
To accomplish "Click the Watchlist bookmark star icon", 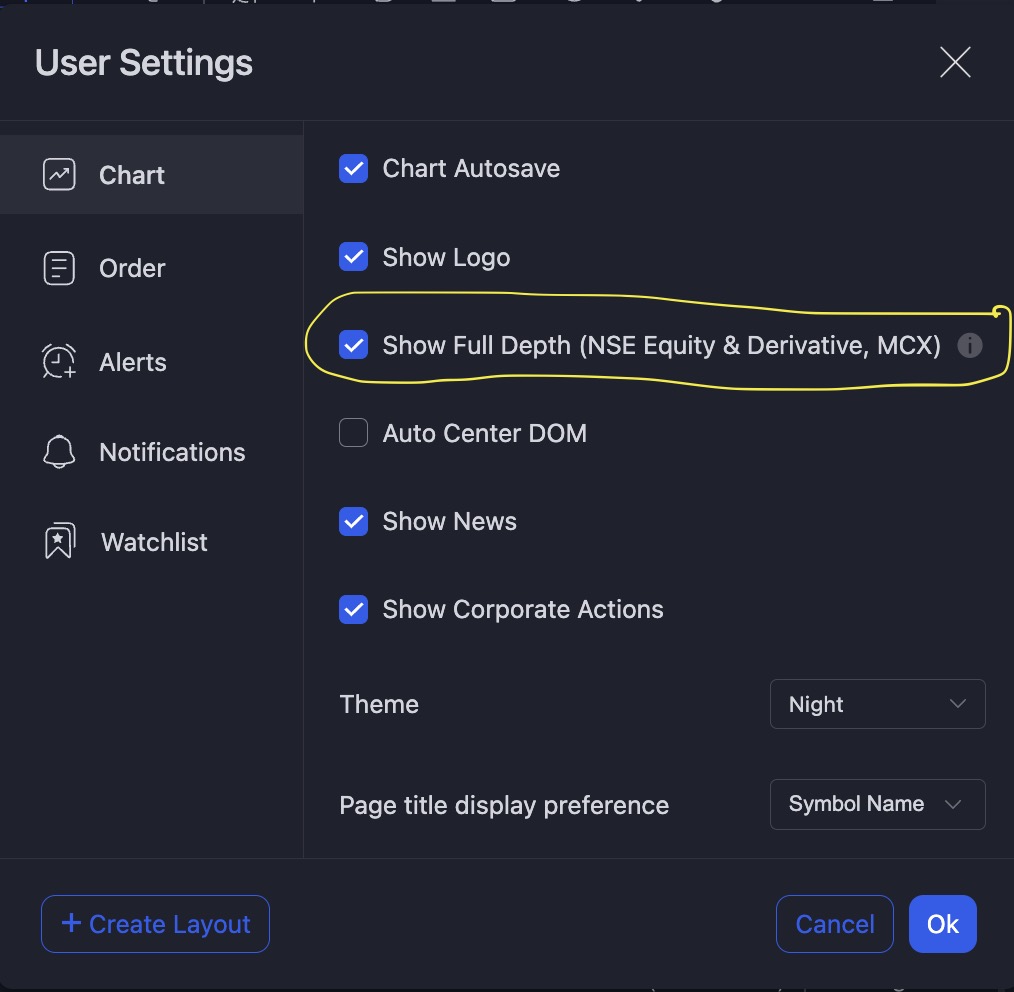I will [x=59, y=542].
